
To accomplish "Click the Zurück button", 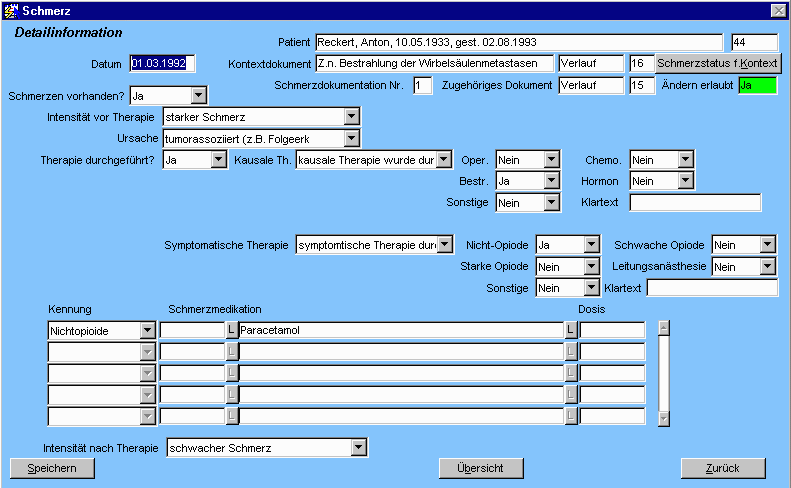I will (722, 468).
